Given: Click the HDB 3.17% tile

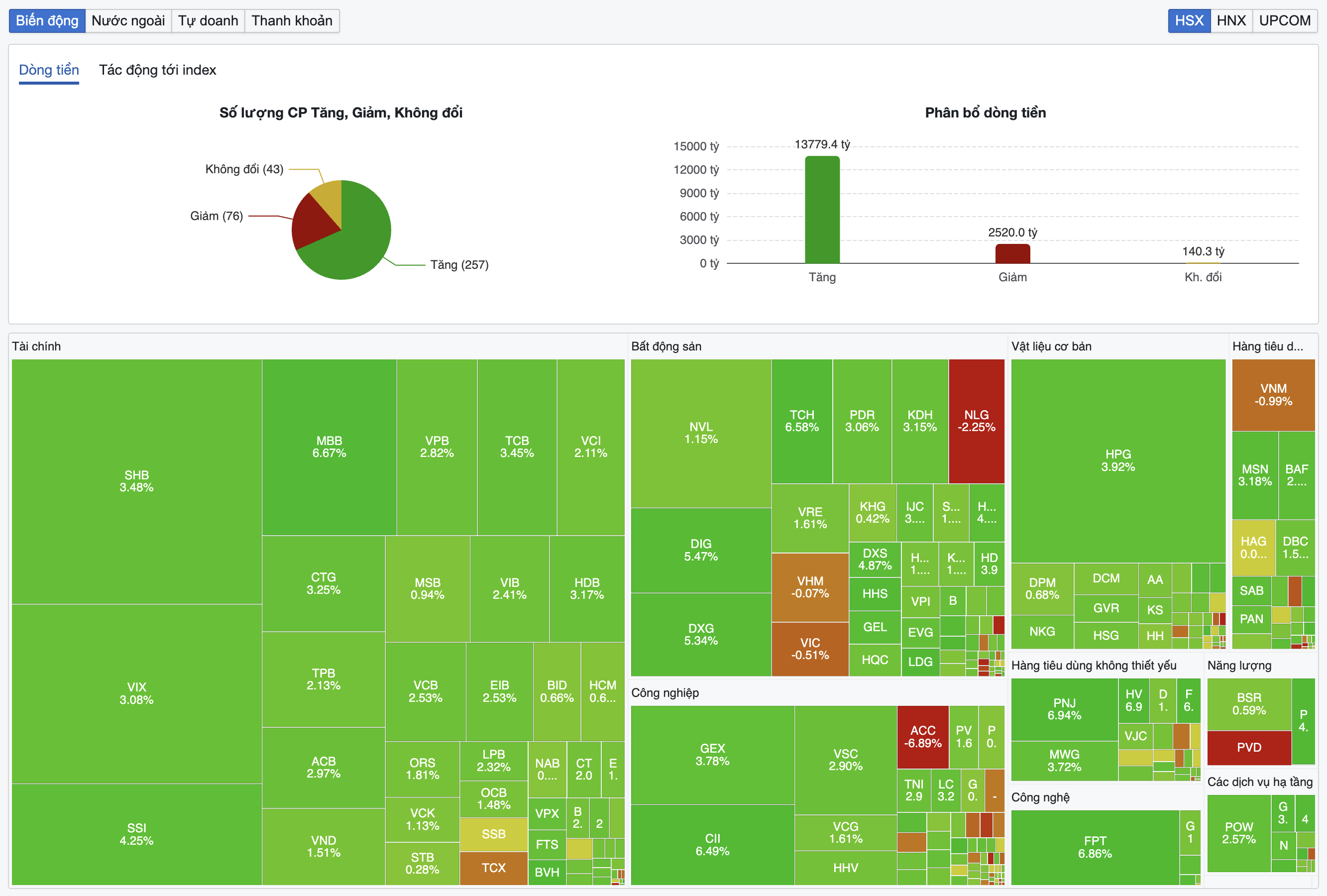Looking at the screenshot, I should point(587,589).
